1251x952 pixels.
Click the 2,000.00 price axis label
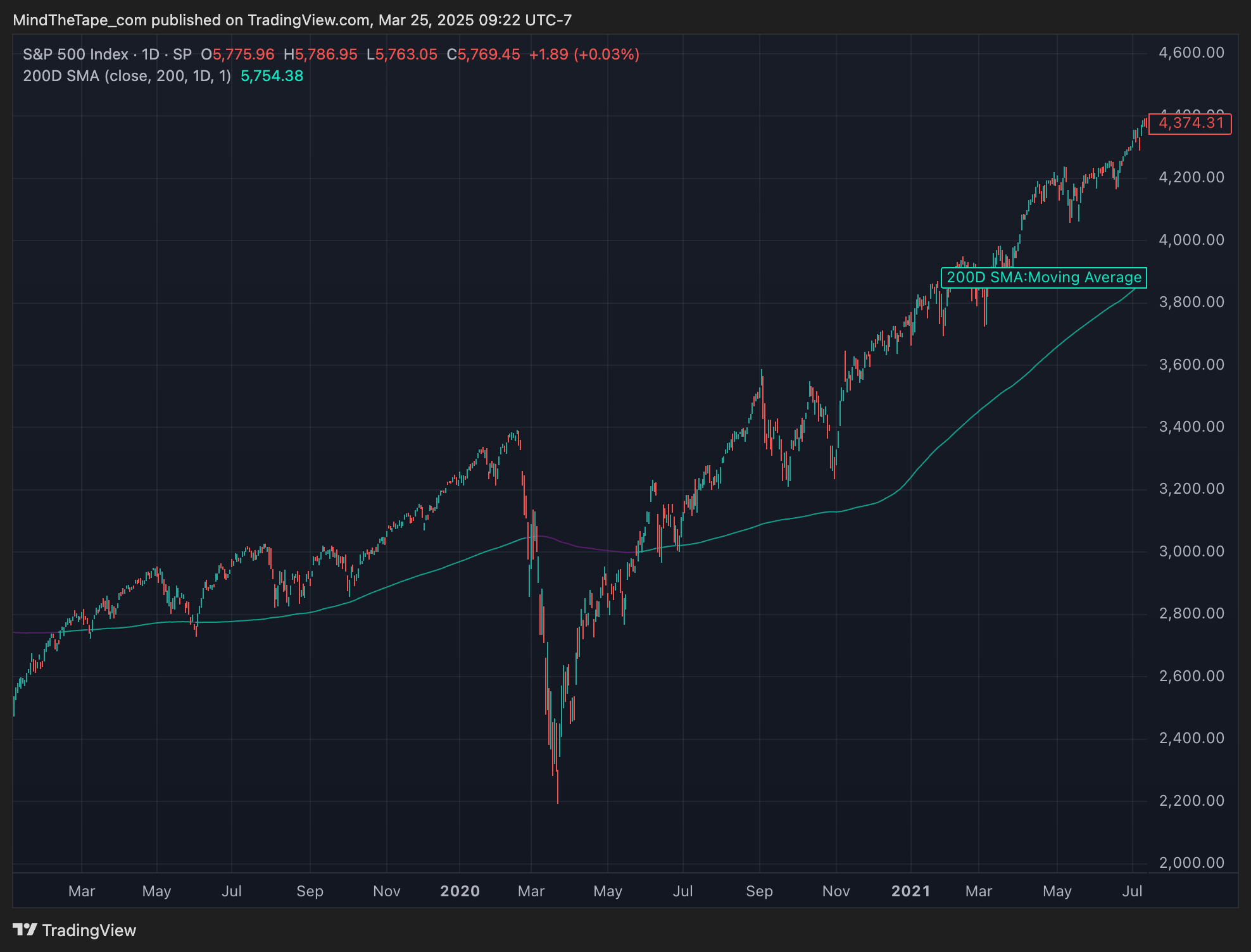(x=1191, y=863)
